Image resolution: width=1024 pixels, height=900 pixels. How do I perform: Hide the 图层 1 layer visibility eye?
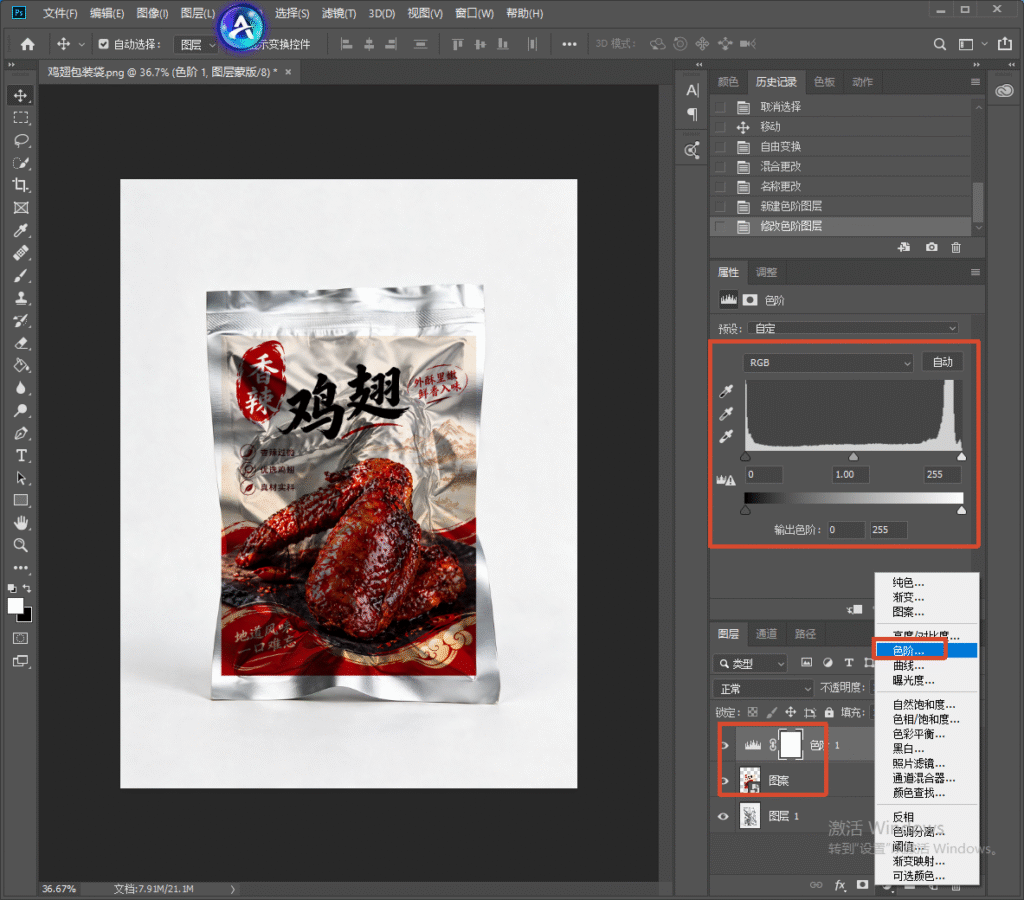tap(723, 816)
